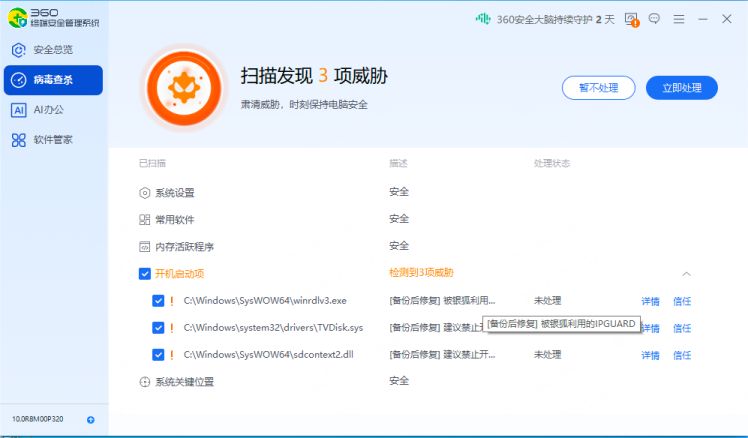
Task: Collapse the 开机启动项 threat list
Action: [686, 274]
